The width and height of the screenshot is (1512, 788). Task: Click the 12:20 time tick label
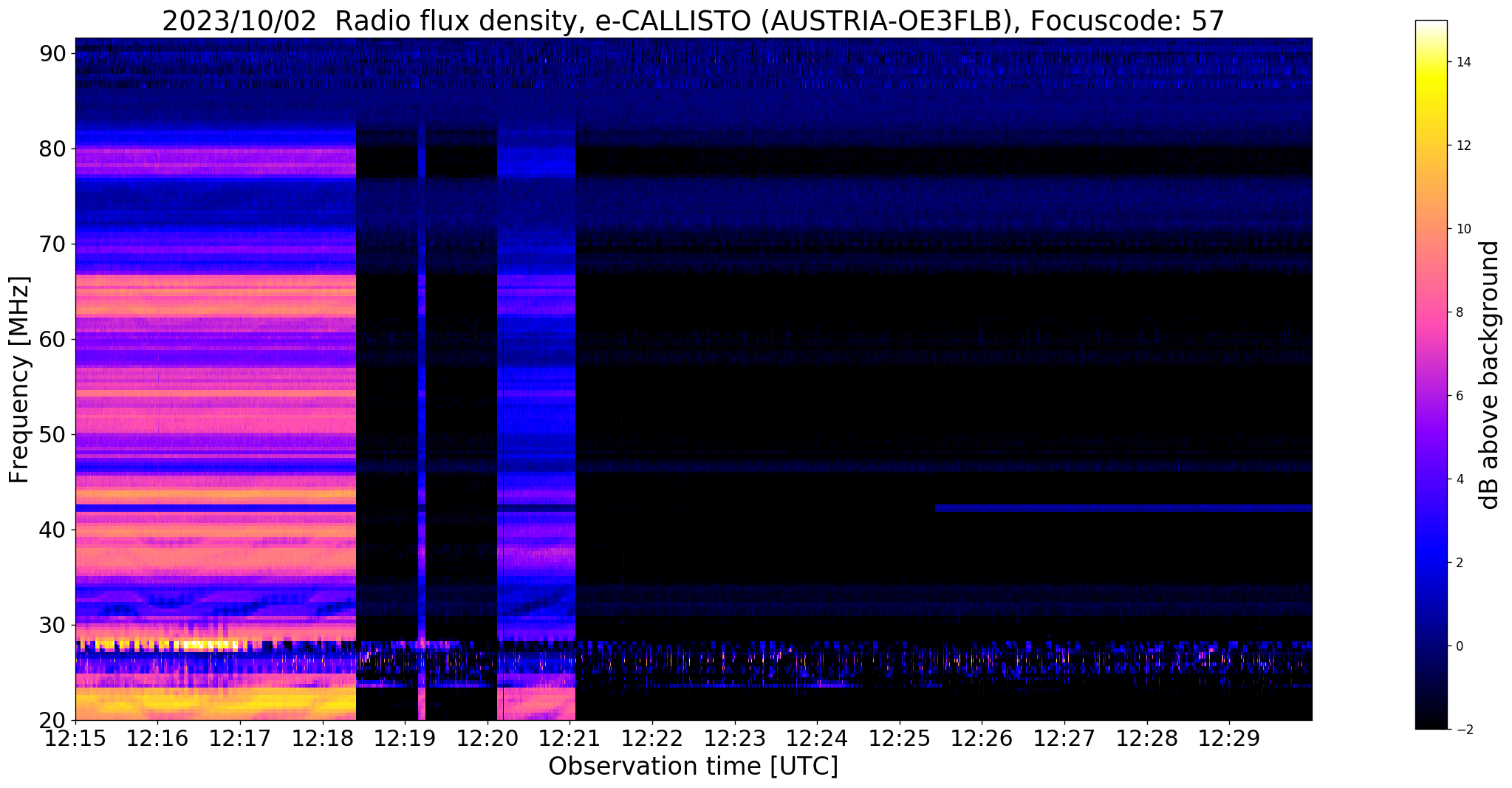pos(488,738)
